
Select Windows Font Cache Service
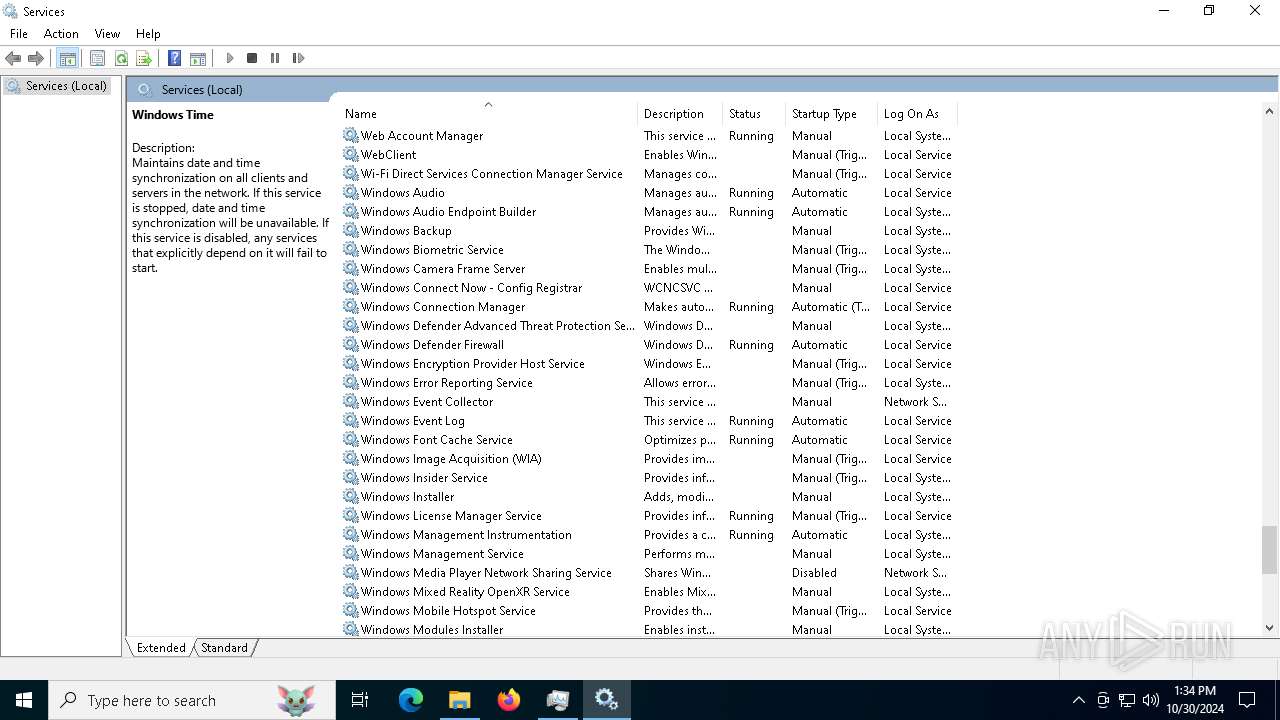[648, 439]
